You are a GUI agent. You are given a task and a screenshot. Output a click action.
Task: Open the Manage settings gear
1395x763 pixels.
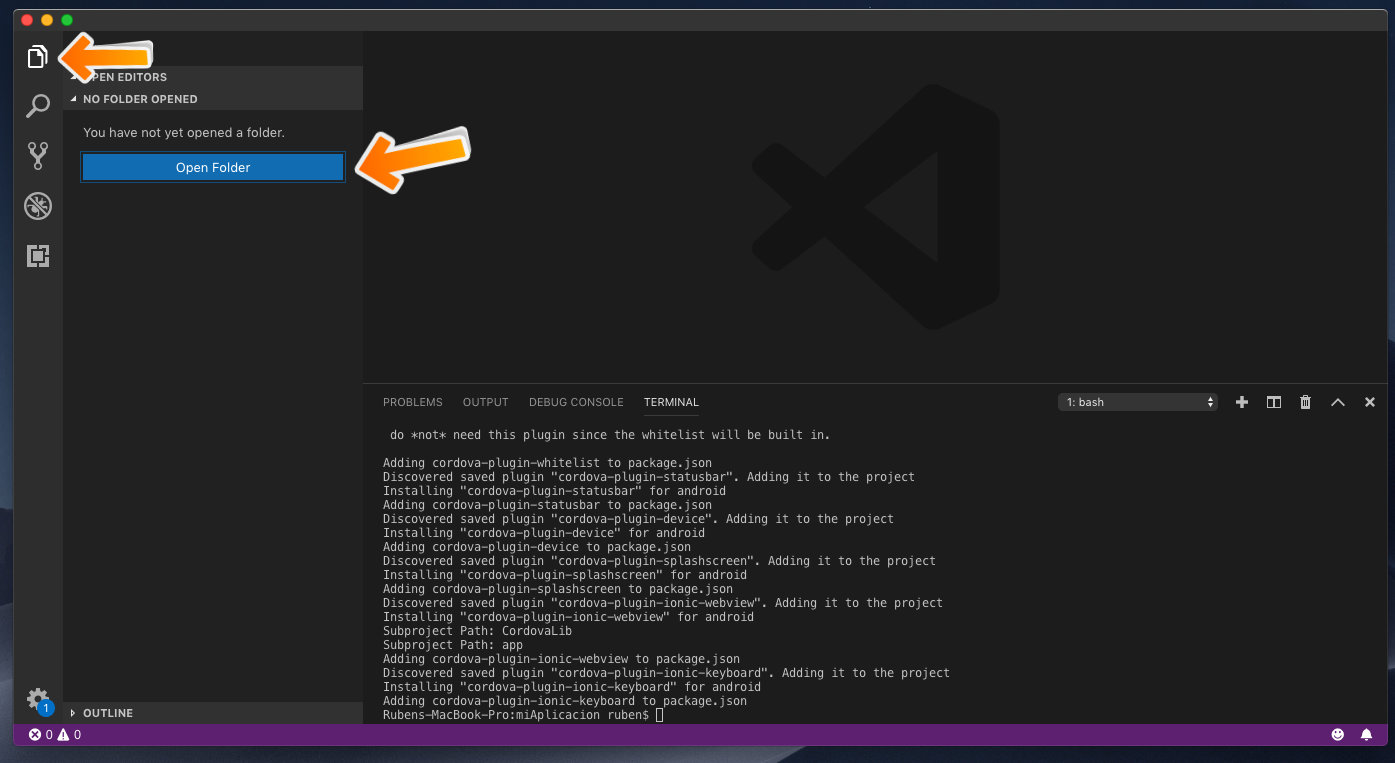pyautogui.click(x=37, y=699)
